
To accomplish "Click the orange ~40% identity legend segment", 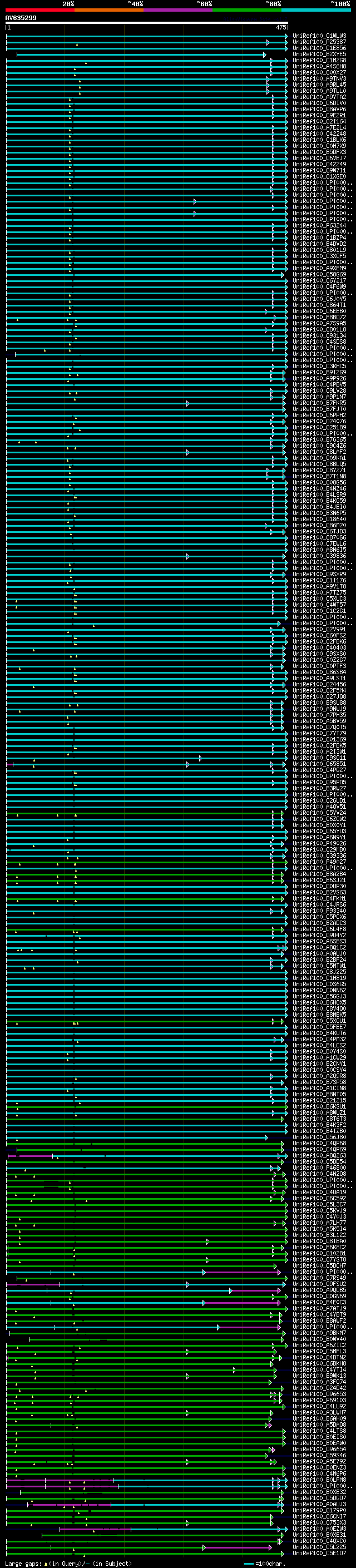I will point(109,10).
